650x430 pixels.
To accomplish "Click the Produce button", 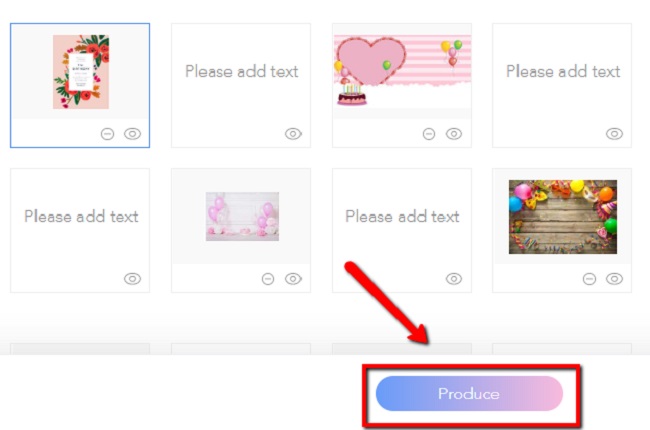I will coord(469,394).
